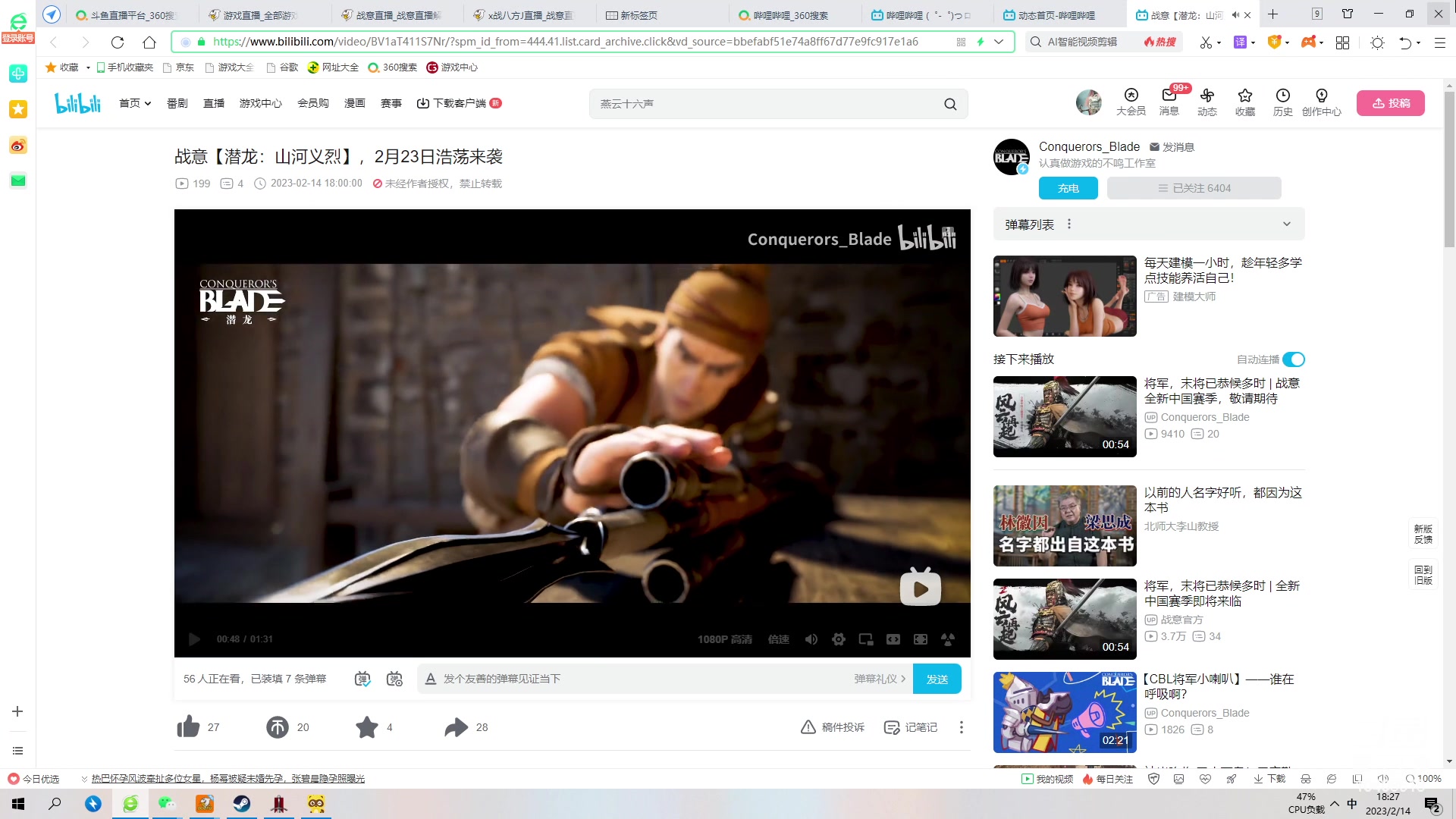Open 【CBL将军小喇叭】 video title
The width and height of the screenshot is (1456, 819).
(x=1219, y=686)
